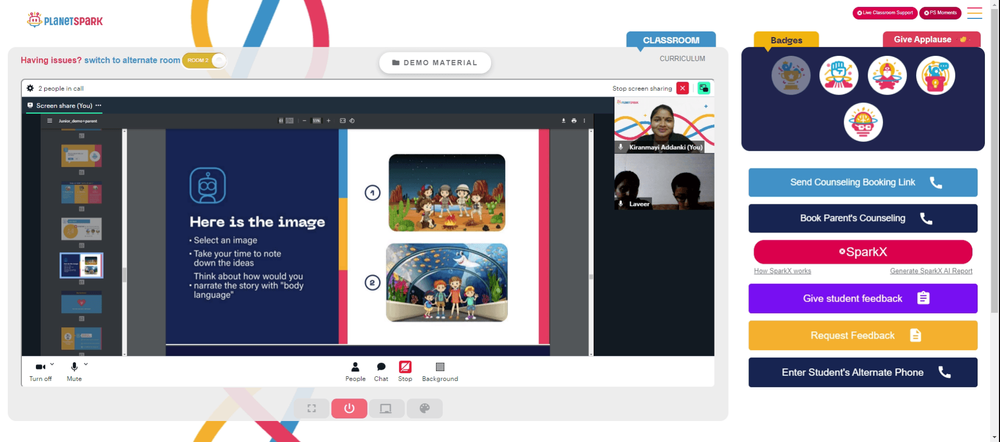The image size is (1000, 442).
Task: Expand microphone device options arrow
Action: [85, 364]
